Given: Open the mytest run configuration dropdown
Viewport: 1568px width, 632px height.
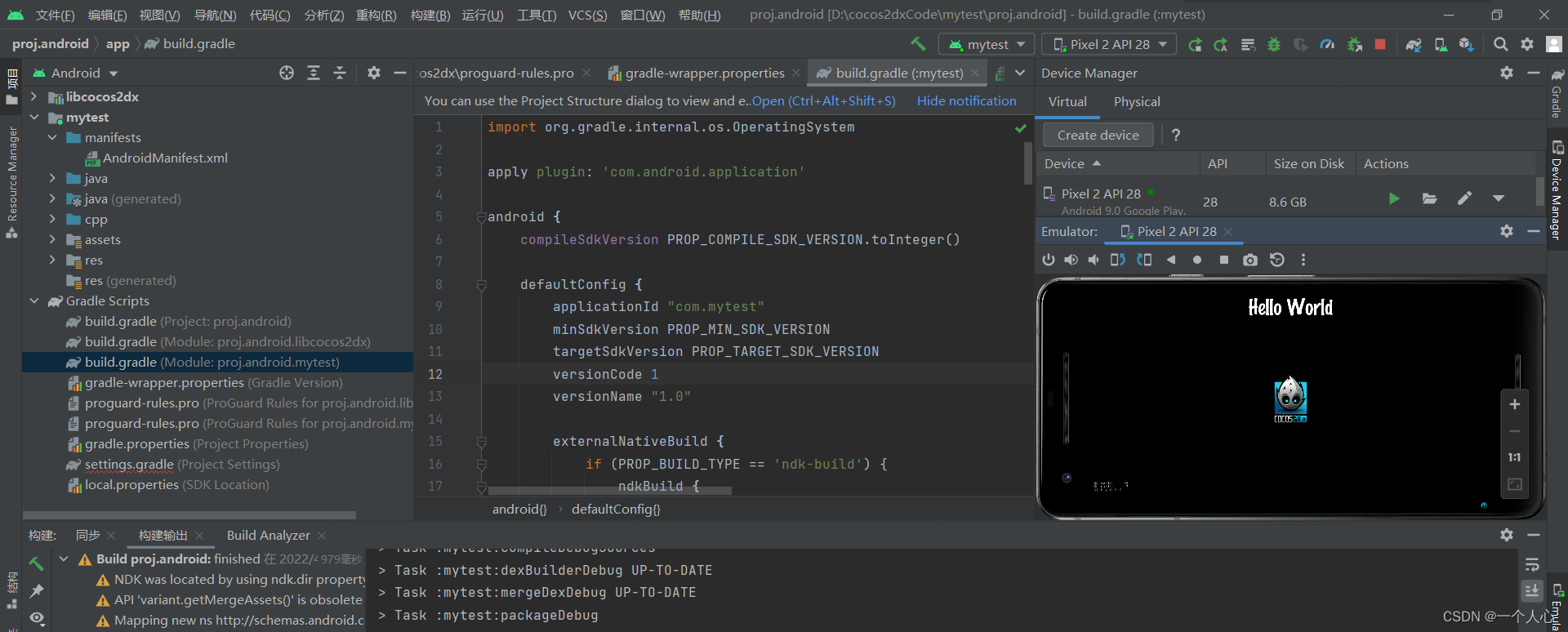Looking at the screenshot, I should click(987, 44).
